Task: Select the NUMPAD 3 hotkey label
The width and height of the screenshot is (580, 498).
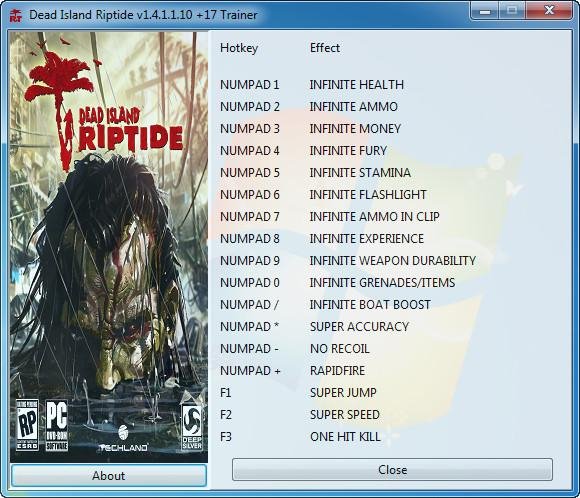Action: [x=250, y=129]
